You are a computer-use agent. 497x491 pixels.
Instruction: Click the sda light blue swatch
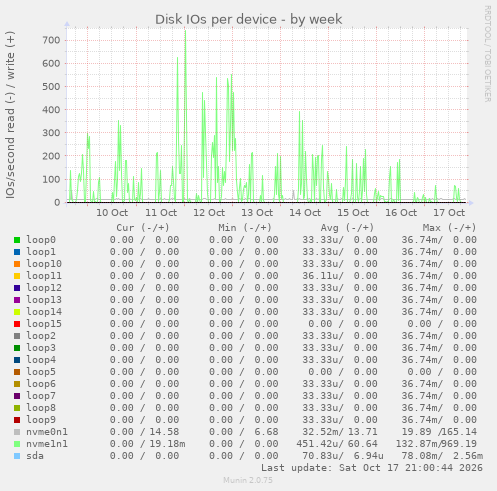pos(17,456)
